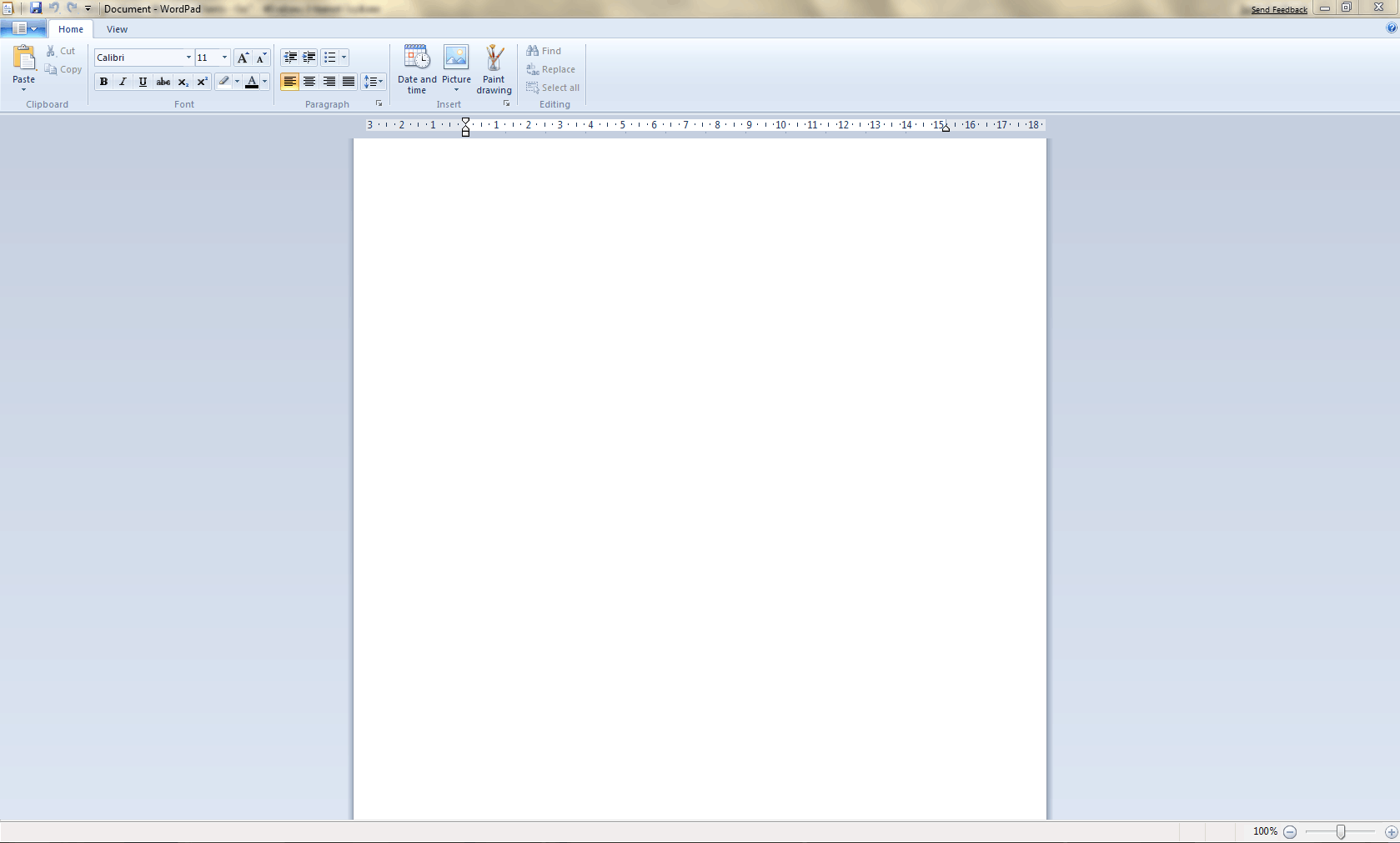Viewport: 1400px width, 843px height.
Task: Center the paragraph text
Action: 309,82
